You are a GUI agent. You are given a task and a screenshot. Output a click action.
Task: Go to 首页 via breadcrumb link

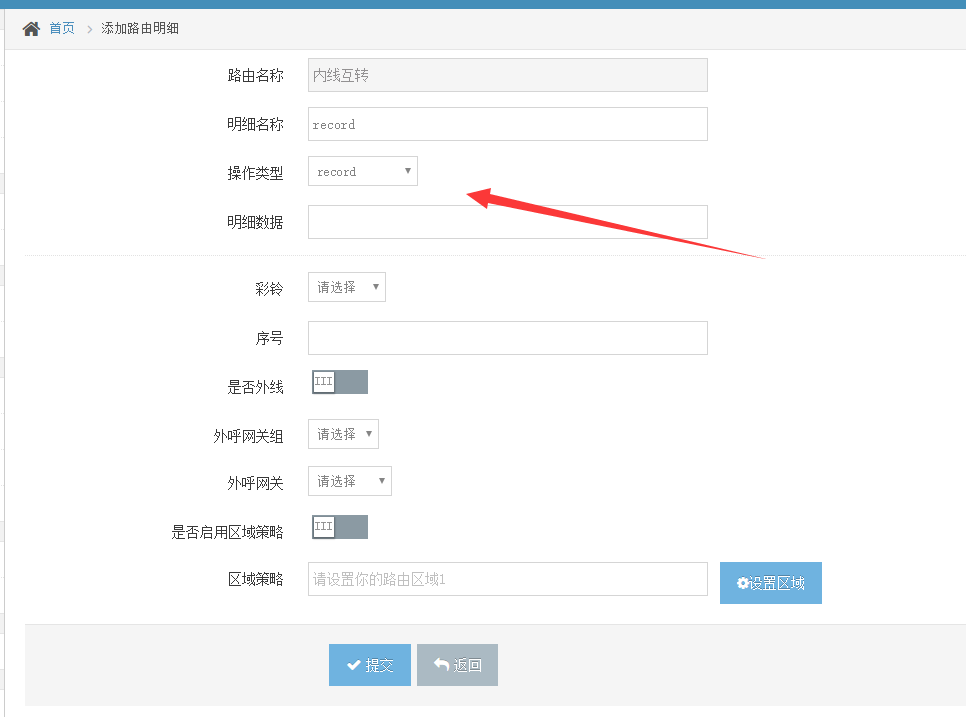[62, 28]
